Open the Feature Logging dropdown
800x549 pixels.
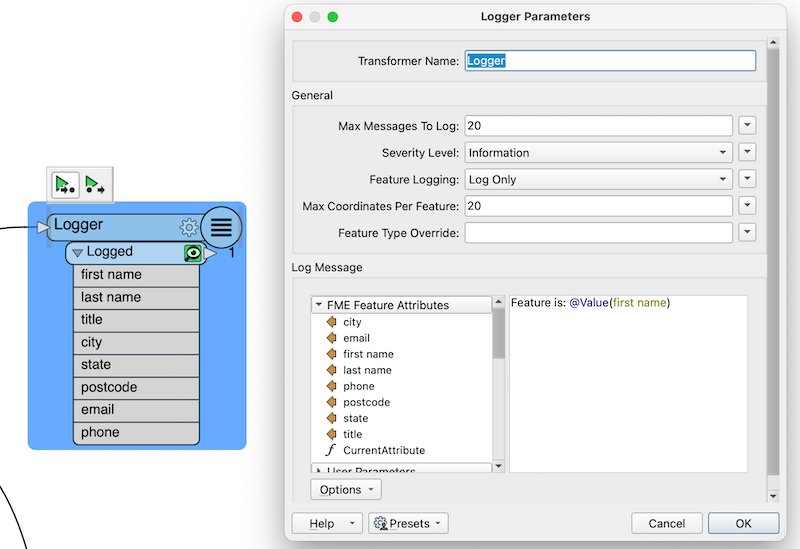[598, 180]
